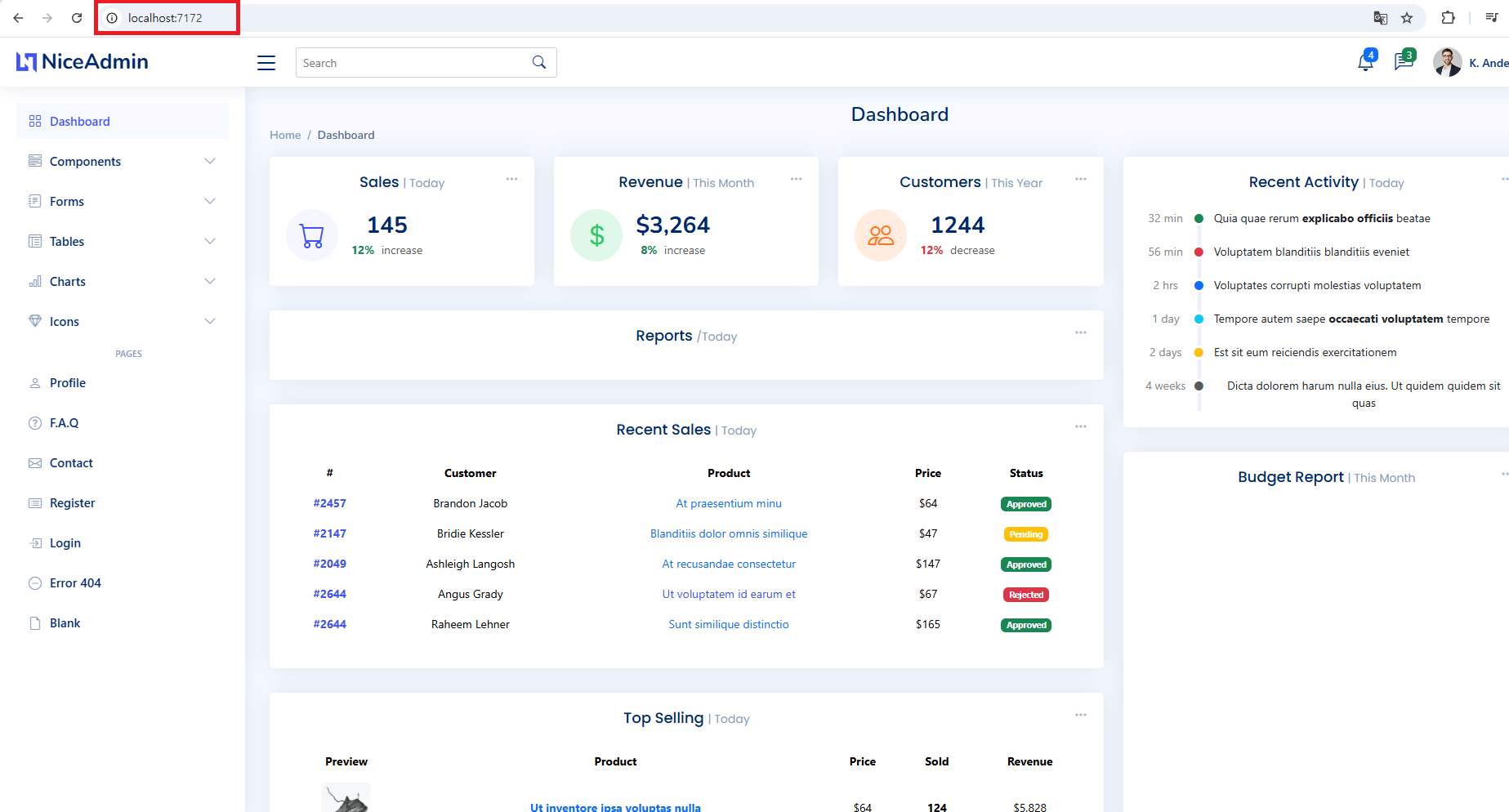Click product Ut voluptatem id earum et

pyautogui.click(x=729, y=594)
